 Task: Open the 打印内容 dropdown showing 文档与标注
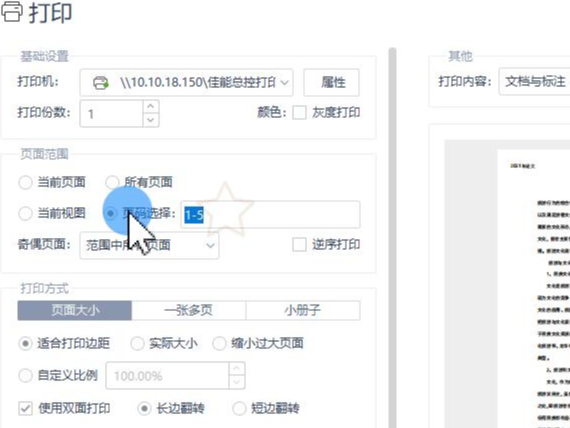(534, 81)
